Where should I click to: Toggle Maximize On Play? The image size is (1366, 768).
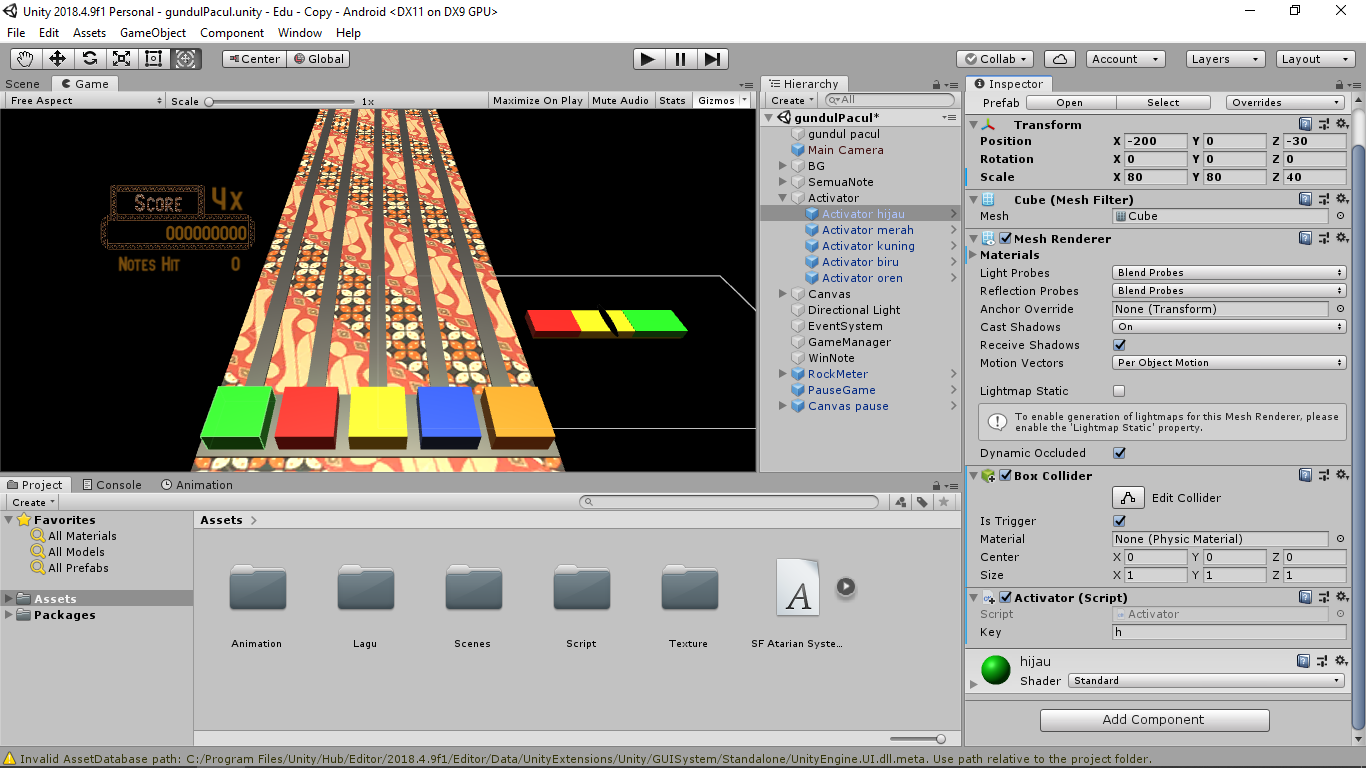pos(538,100)
